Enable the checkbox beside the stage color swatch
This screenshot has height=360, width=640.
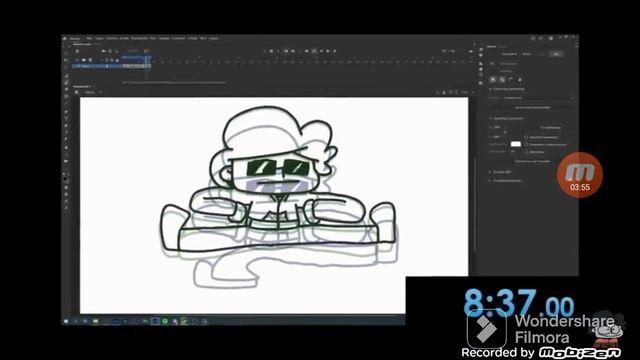[x=527, y=144]
